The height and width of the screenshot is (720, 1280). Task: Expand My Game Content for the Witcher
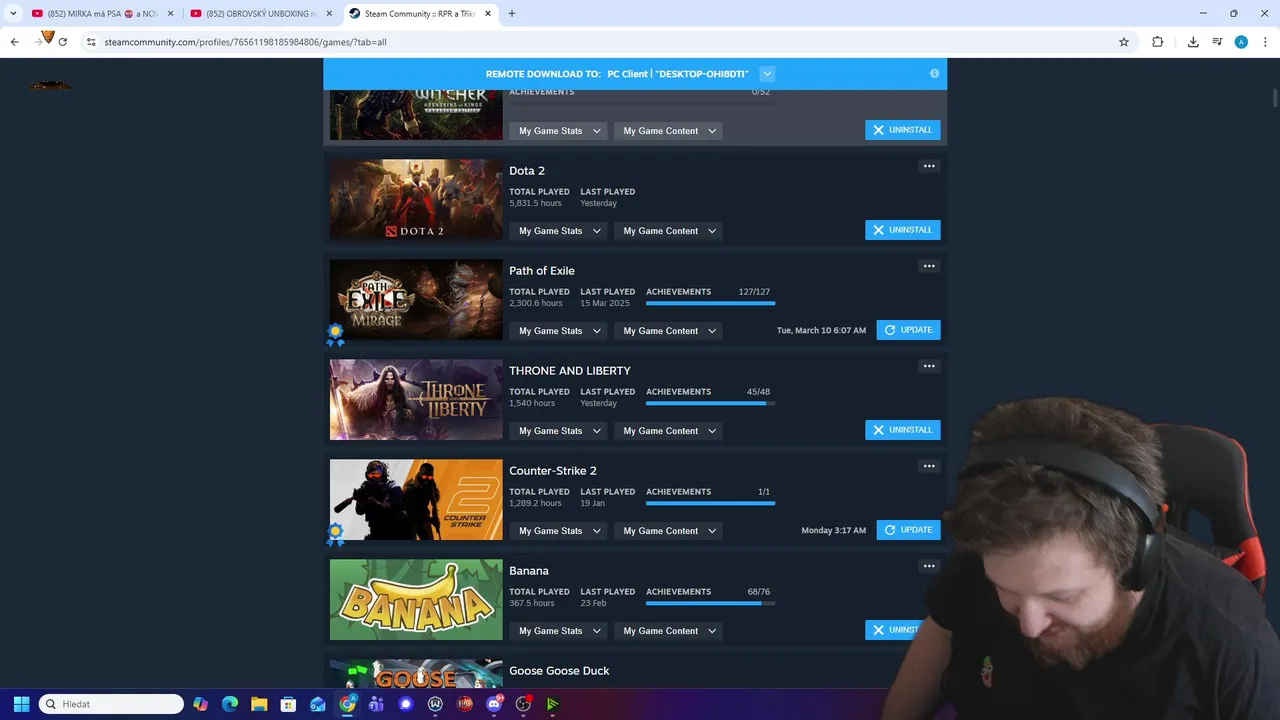[x=669, y=131]
